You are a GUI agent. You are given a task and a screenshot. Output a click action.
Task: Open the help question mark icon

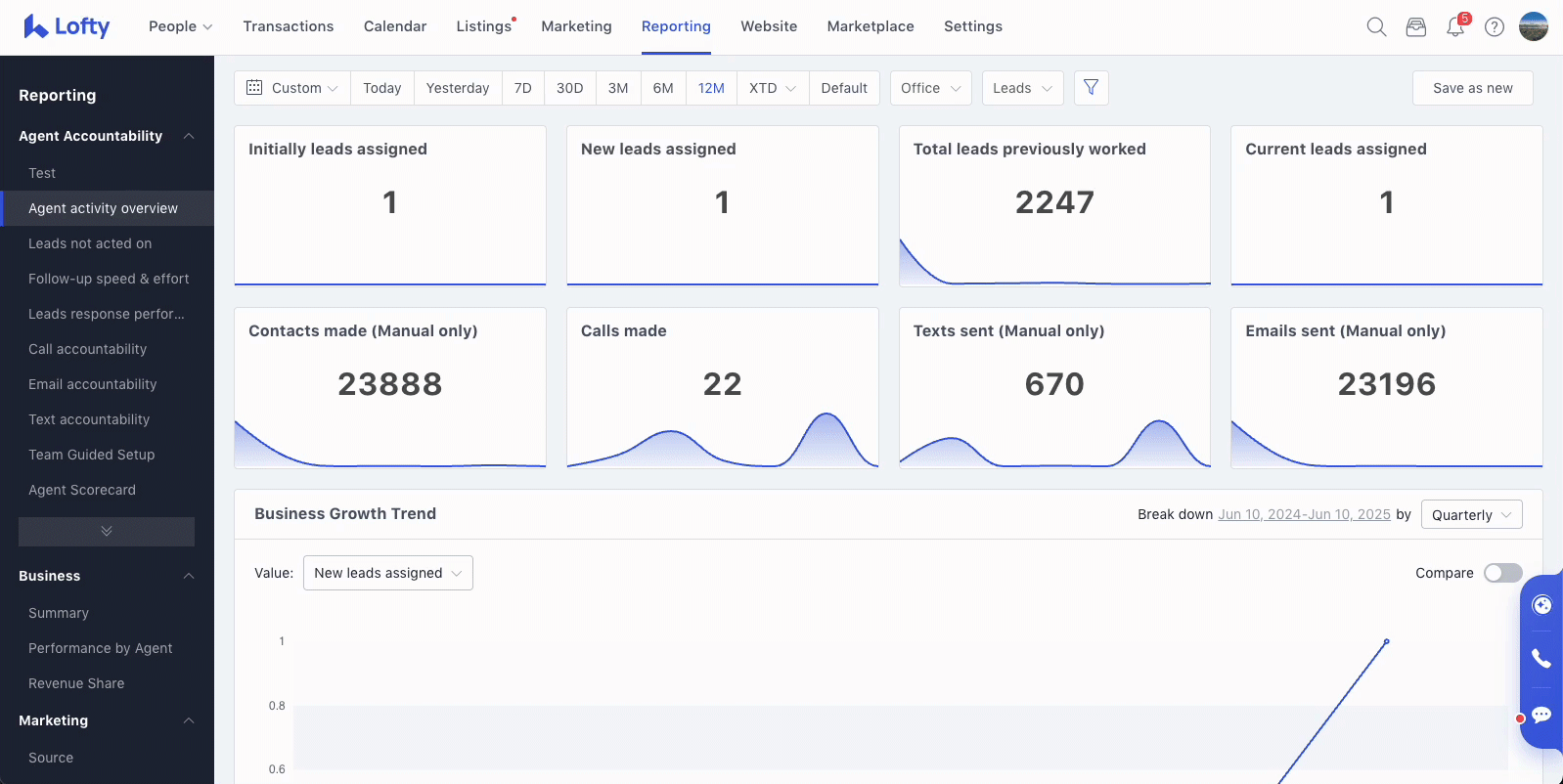click(x=1495, y=27)
